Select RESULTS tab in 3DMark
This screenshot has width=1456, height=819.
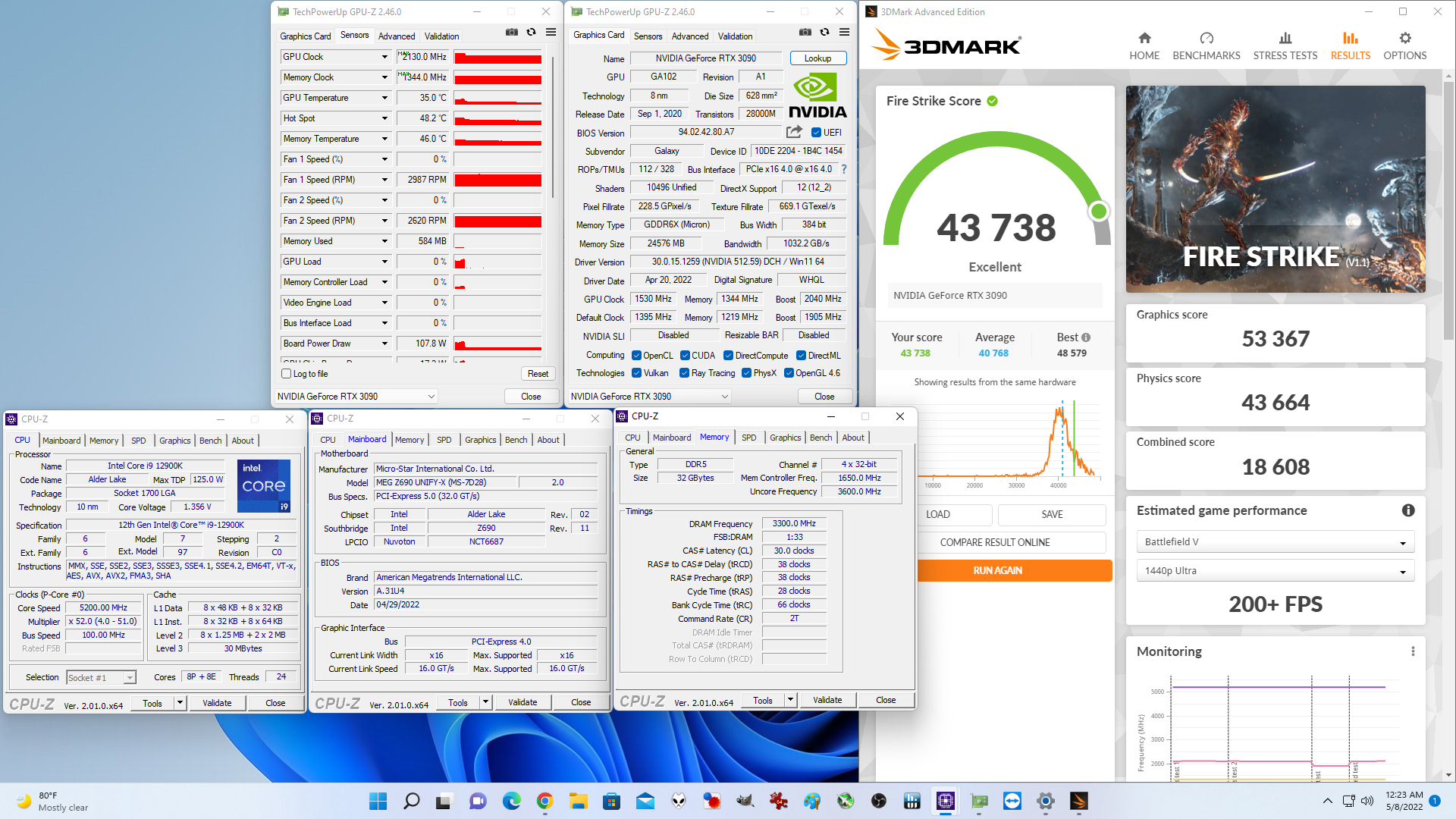click(1350, 46)
